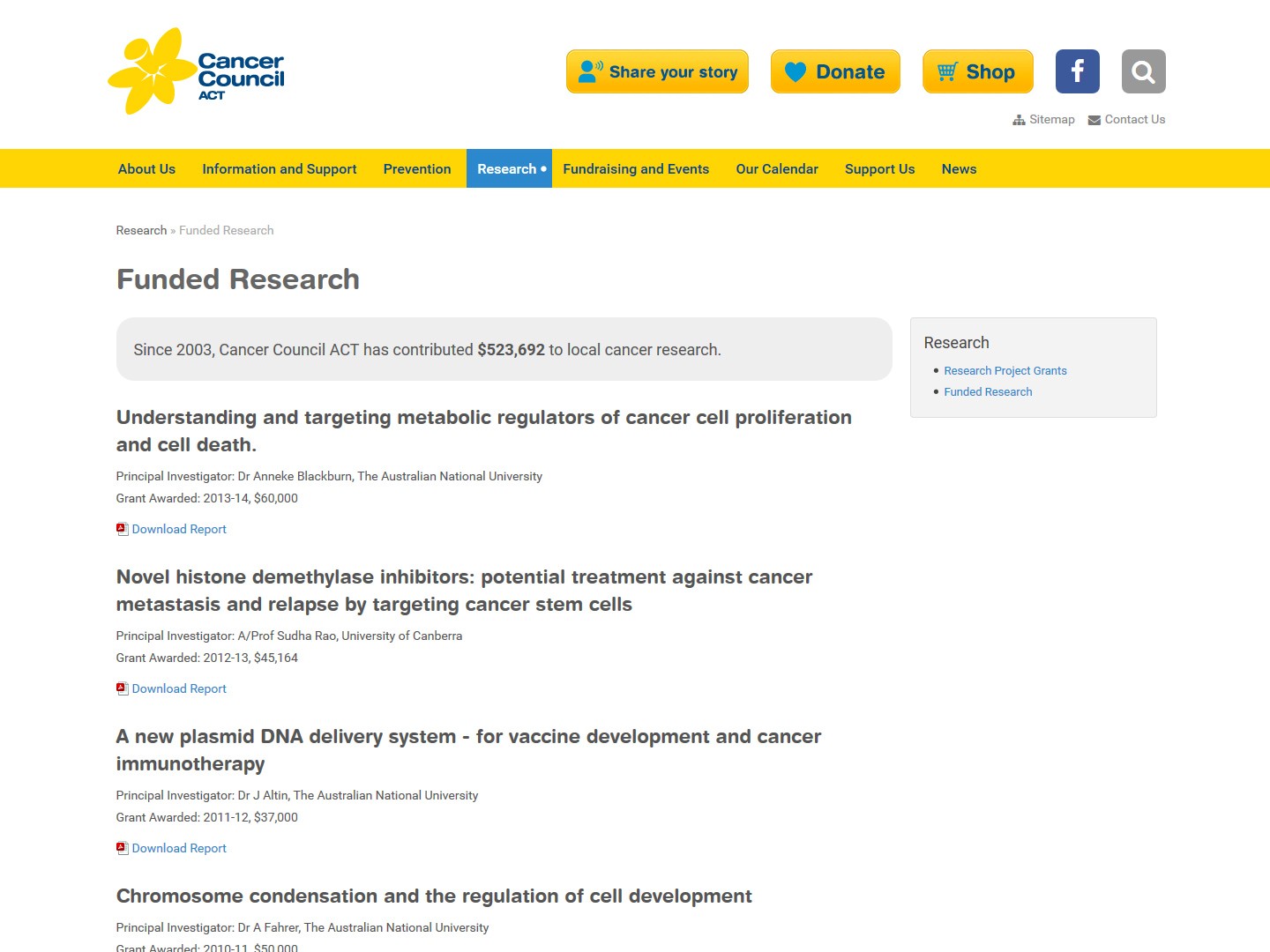Image resolution: width=1270 pixels, height=952 pixels.
Task: Click the Cancer Council ACT daffodil logo
Action: click(196, 71)
